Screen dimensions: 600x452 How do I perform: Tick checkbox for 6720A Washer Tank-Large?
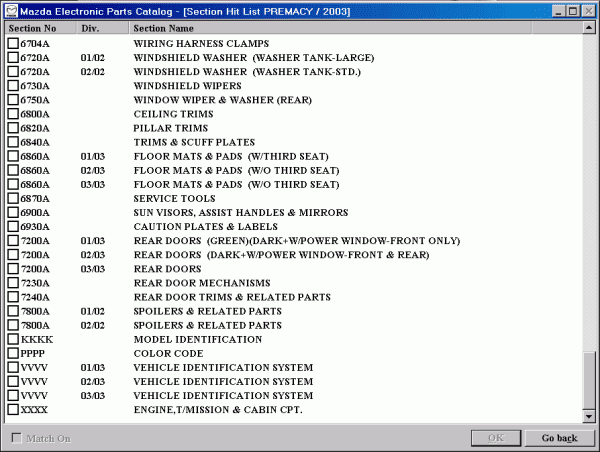tap(13, 57)
